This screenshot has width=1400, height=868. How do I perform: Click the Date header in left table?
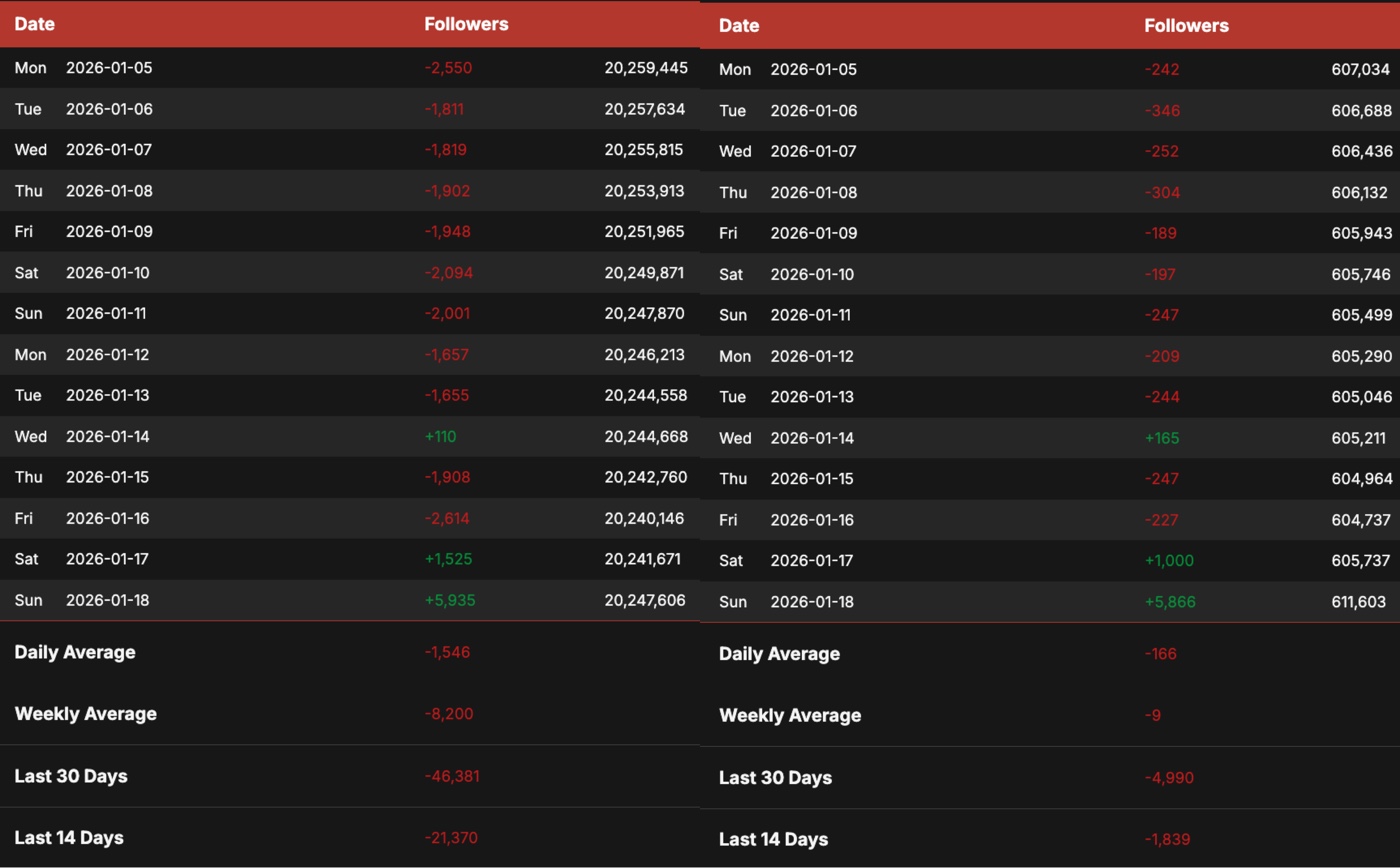click(x=34, y=24)
